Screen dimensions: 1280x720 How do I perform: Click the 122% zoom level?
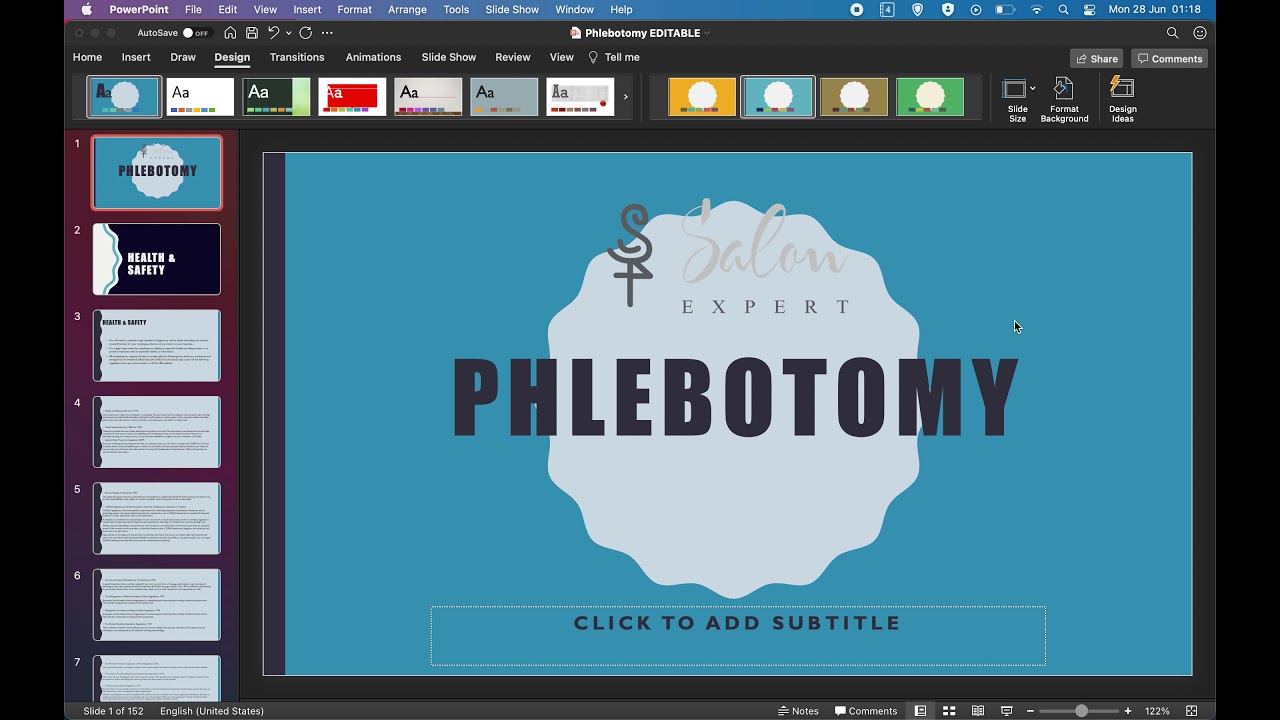point(1158,711)
